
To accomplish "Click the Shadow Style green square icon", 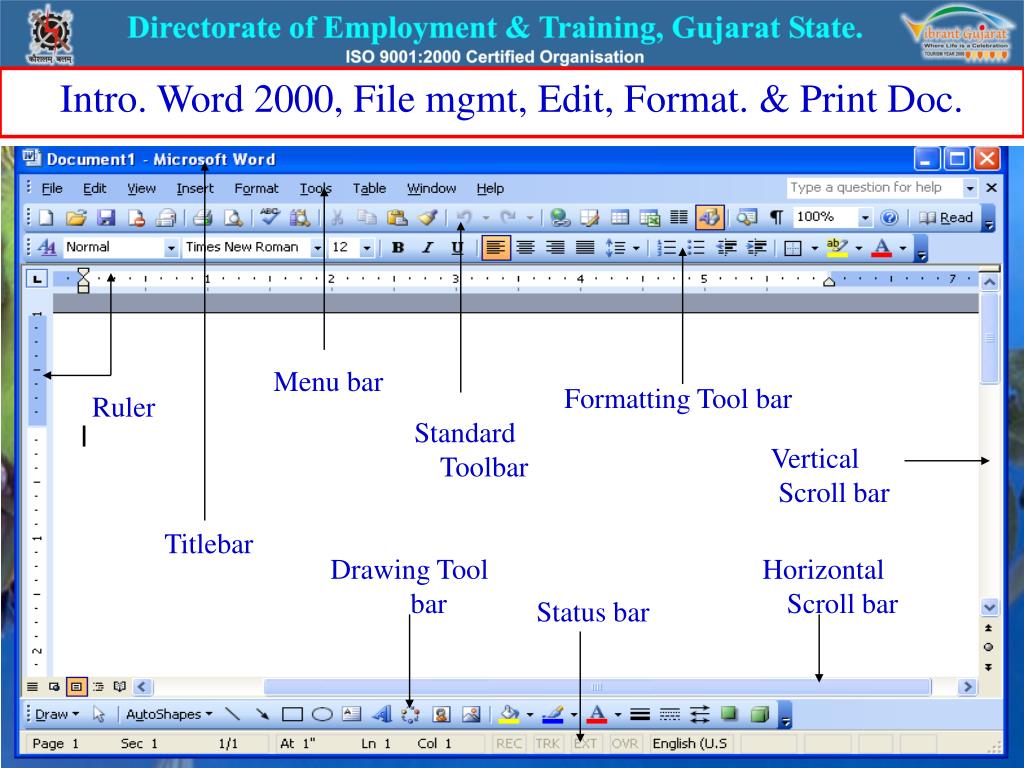I will (x=729, y=713).
